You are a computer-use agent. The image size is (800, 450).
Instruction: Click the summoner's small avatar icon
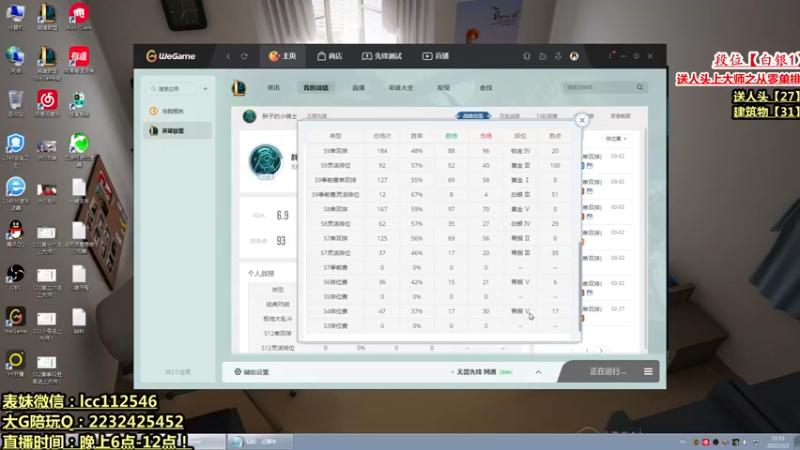(x=249, y=116)
